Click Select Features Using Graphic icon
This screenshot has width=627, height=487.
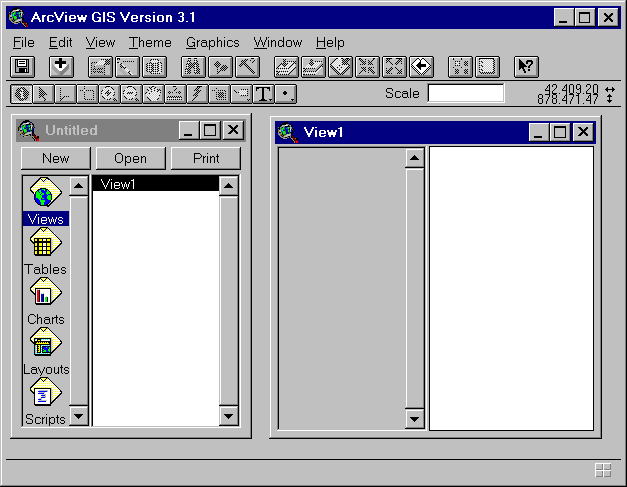click(460, 66)
